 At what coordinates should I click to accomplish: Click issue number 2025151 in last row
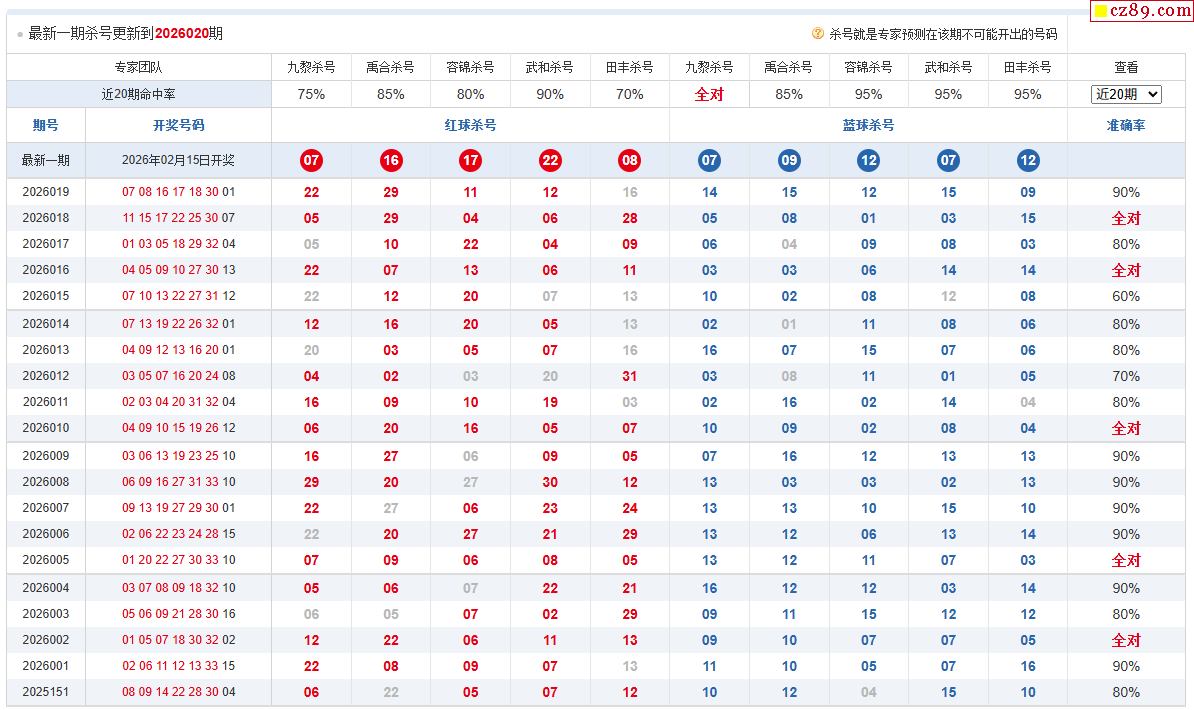[46, 692]
